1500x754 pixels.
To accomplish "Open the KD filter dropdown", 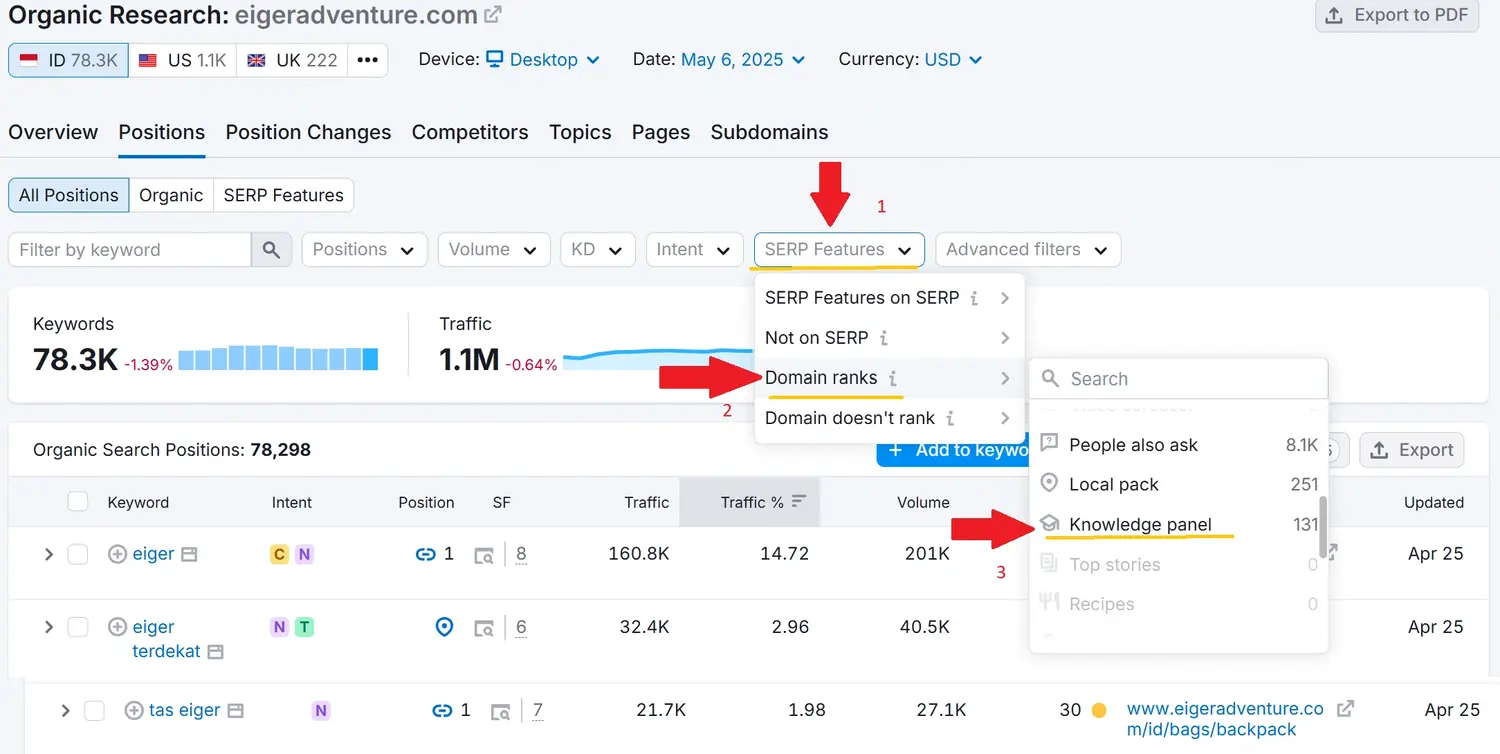I will (597, 250).
